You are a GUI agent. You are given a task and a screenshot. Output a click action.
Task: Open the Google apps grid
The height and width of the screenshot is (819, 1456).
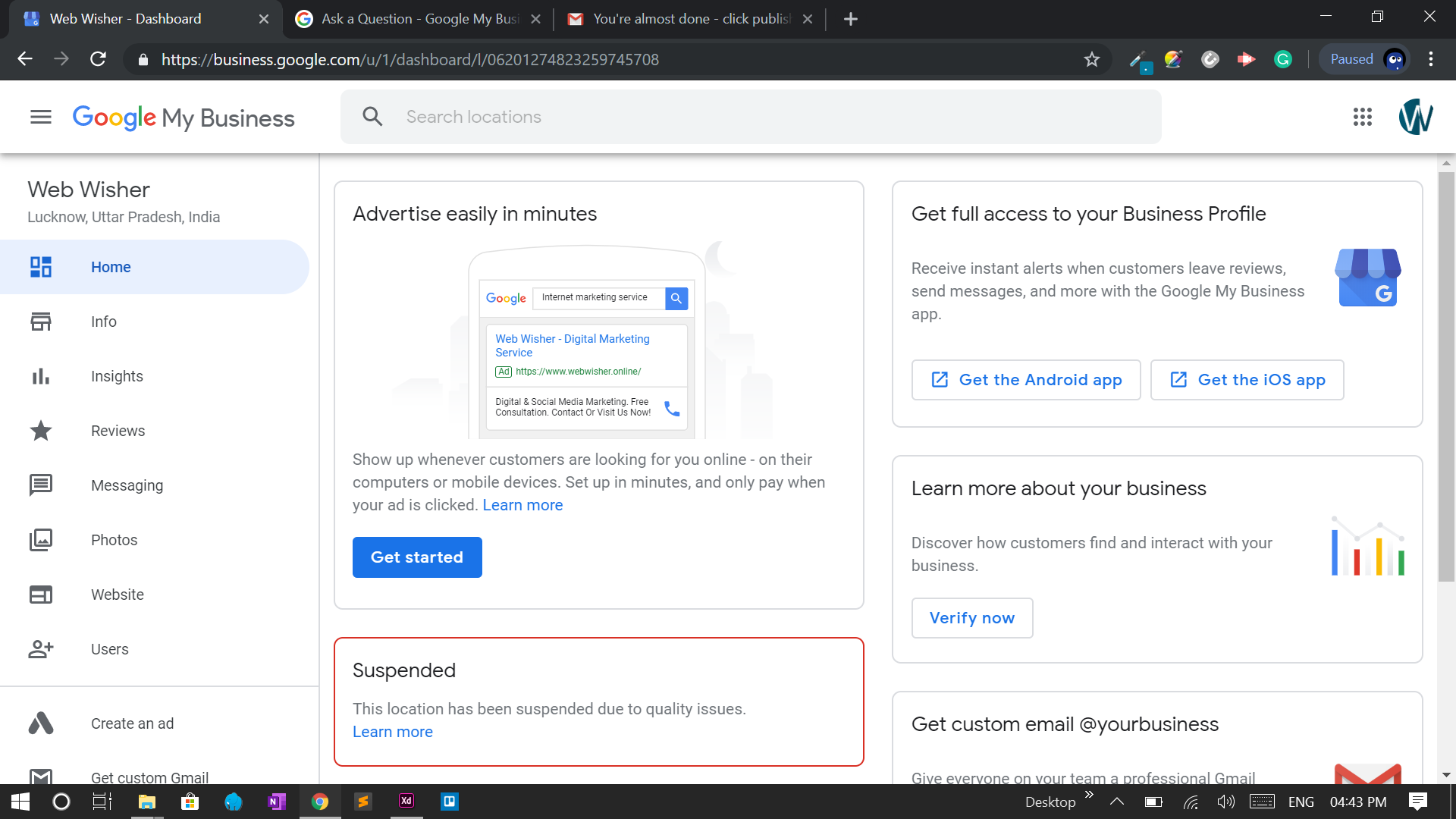click(1362, 117)
